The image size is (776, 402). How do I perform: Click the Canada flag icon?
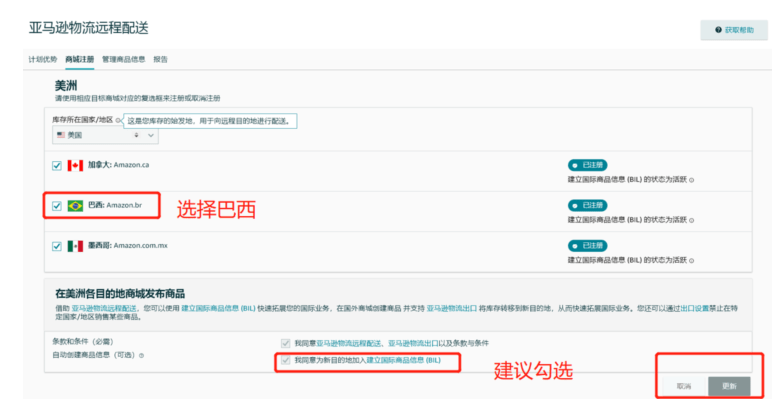coord(75,166)
